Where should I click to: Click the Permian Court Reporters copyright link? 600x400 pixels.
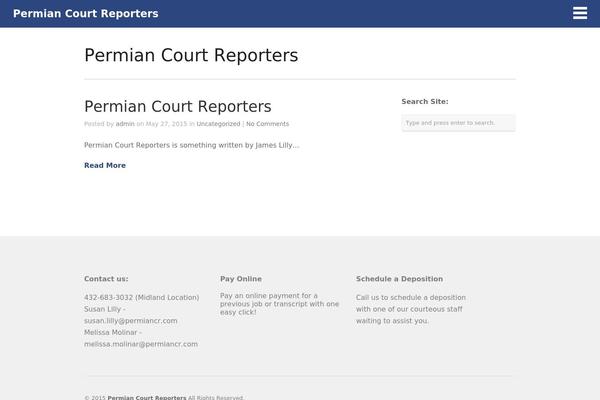(x=147, y=398)
